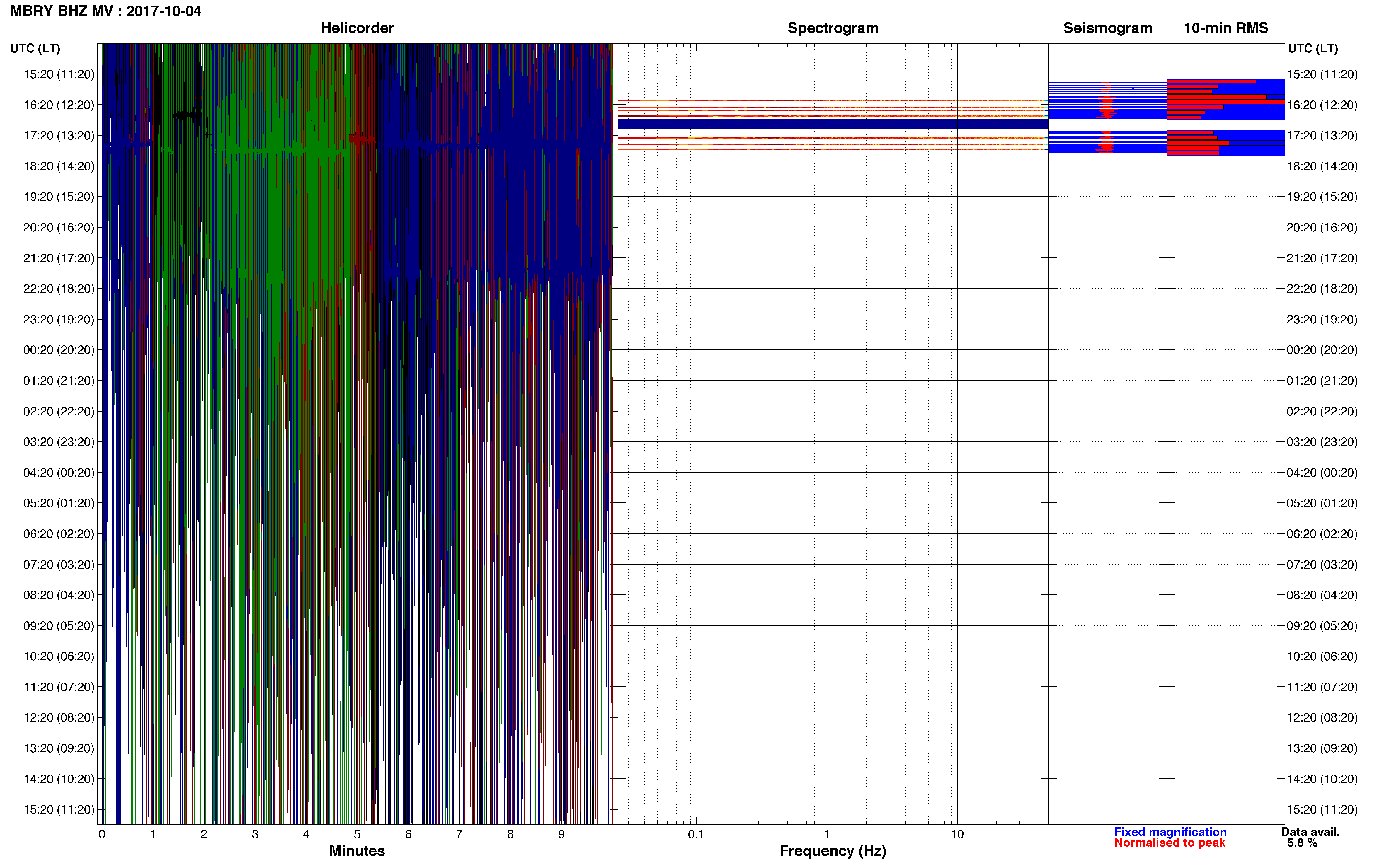Click the Normalised to peak legend text
Screen dimensions: 1389x868
click(x=1169, y=843)
